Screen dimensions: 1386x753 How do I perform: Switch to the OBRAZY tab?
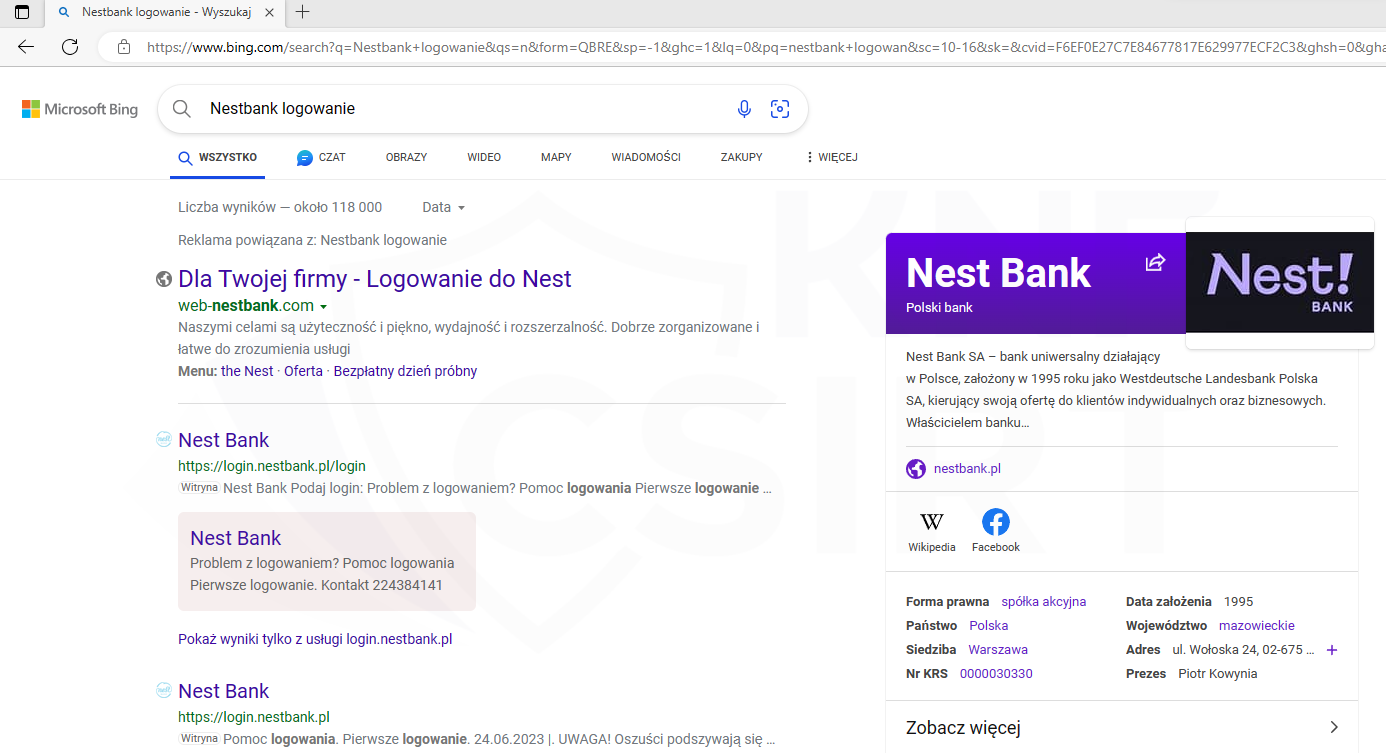point(406,157)
